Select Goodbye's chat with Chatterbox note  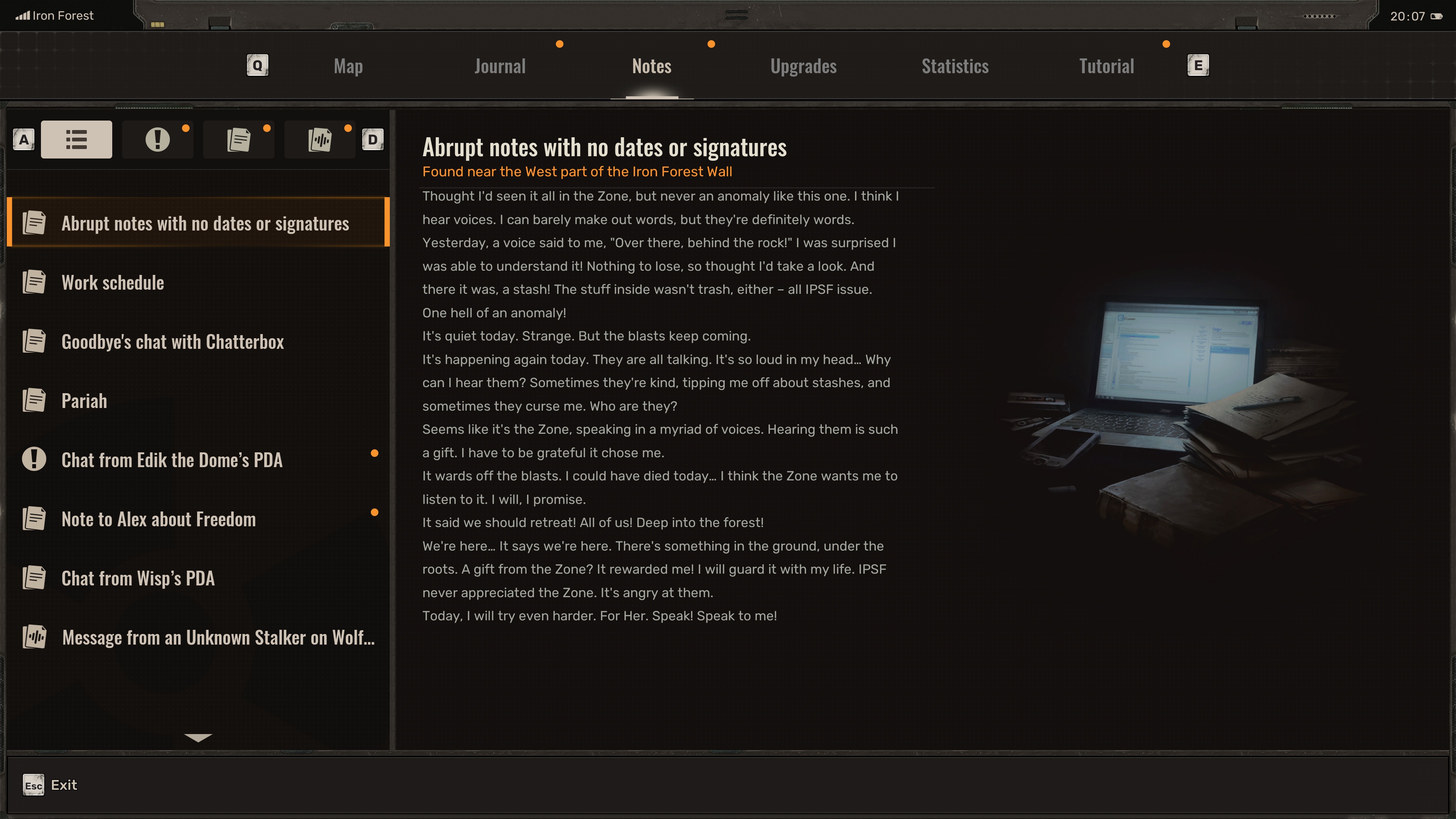(x=198, y=341)
